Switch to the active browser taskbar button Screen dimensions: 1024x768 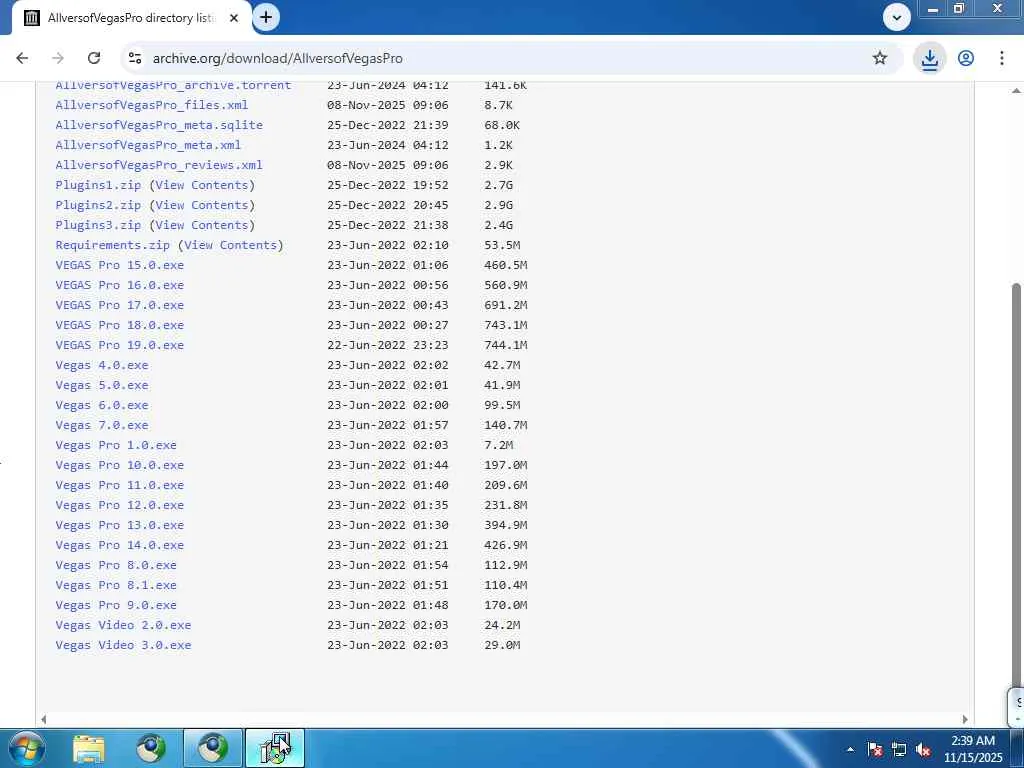tap(213, 748)
